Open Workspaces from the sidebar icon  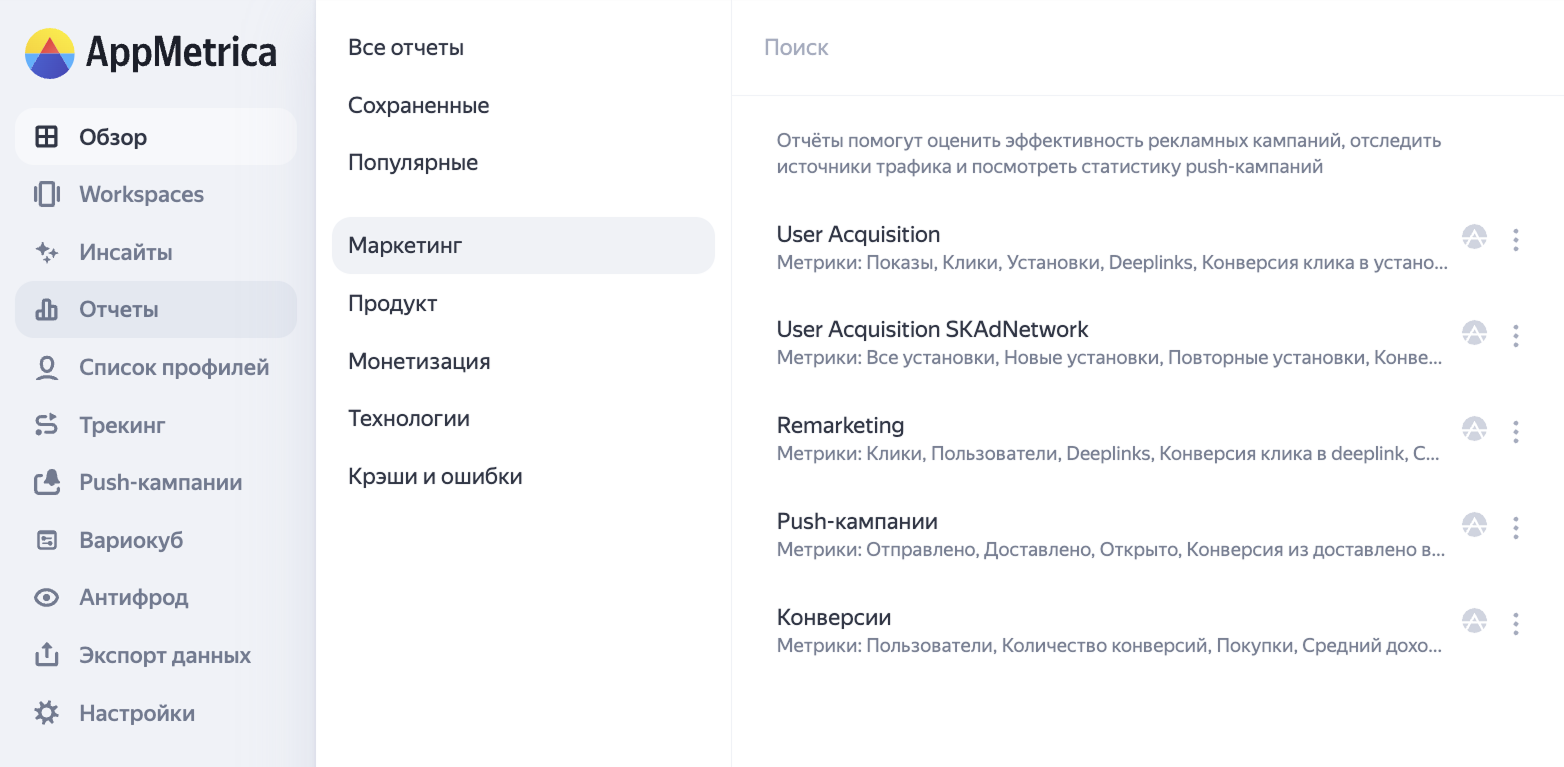click(47, 194)
